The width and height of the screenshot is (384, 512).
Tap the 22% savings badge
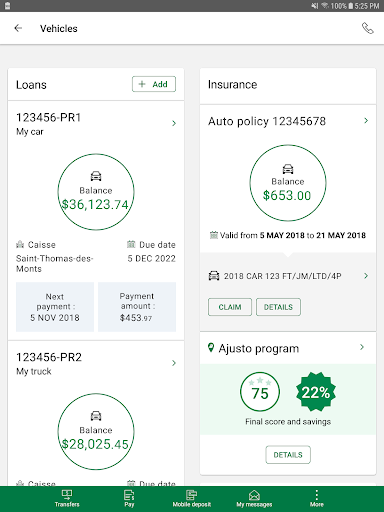[x=316, y=392]
